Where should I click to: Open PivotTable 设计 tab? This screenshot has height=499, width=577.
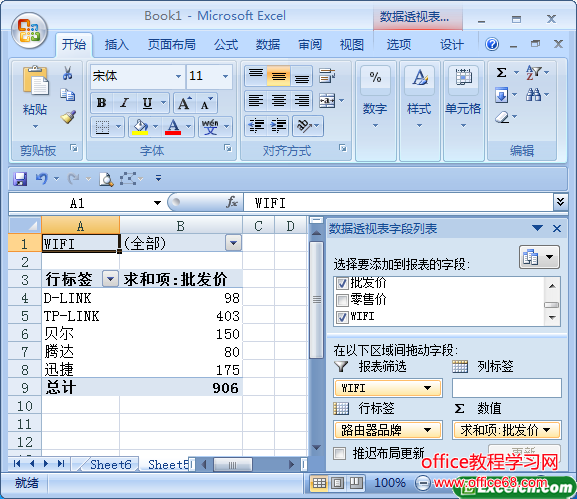click(452, 45)
